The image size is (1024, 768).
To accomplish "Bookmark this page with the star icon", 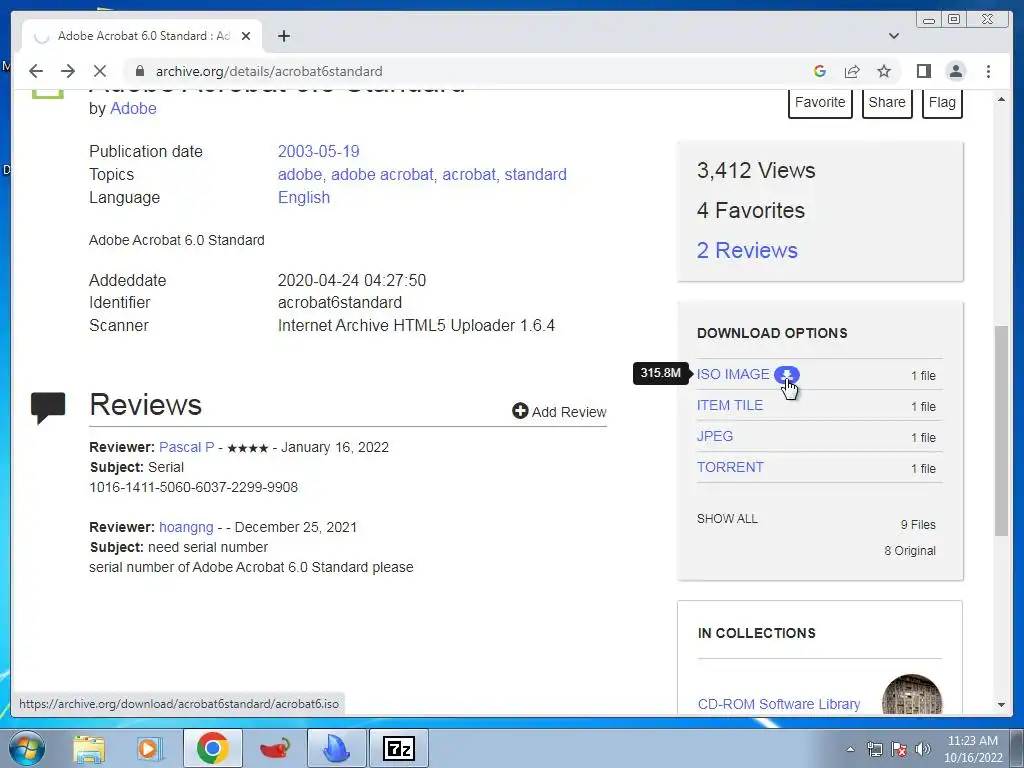I will coord(884,71).
